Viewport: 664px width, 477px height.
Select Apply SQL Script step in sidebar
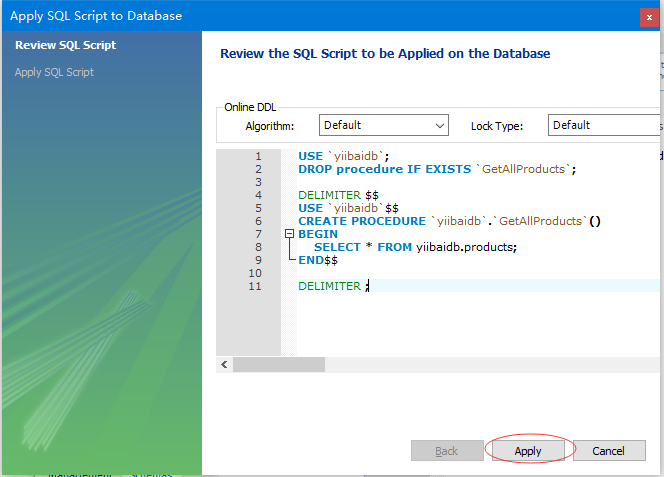(x=54, y=72)
